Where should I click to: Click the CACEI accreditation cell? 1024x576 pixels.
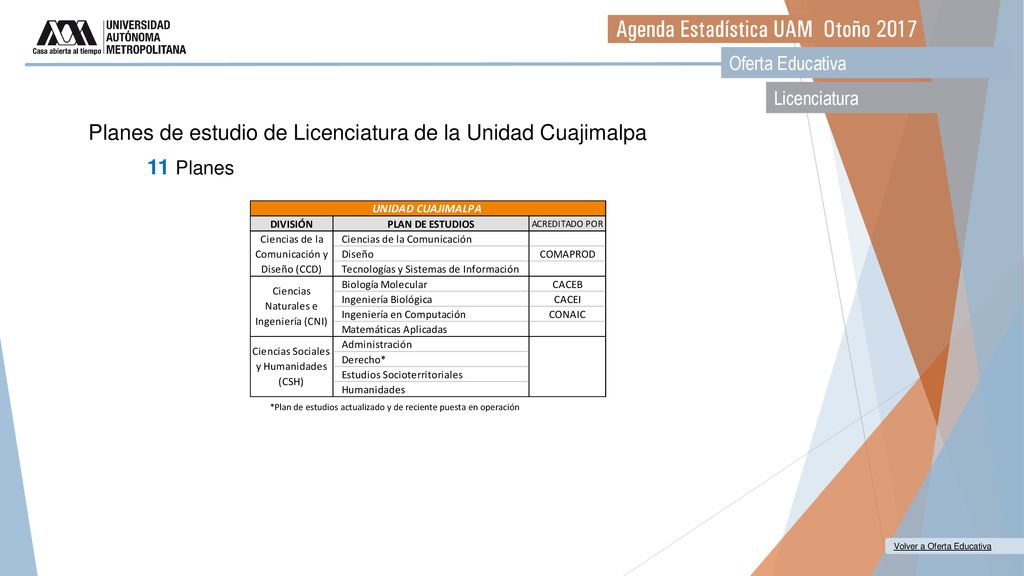pos(567,299)
